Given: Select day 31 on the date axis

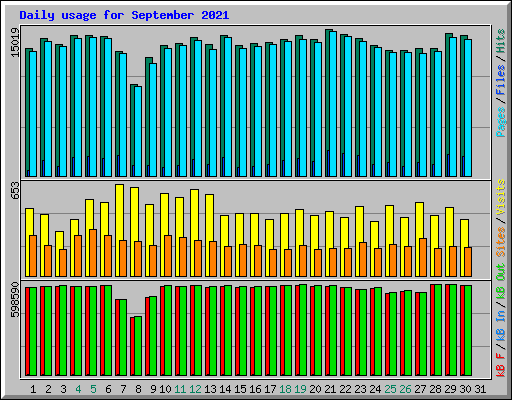Looking at the screenshot, I should coord(480,389).
